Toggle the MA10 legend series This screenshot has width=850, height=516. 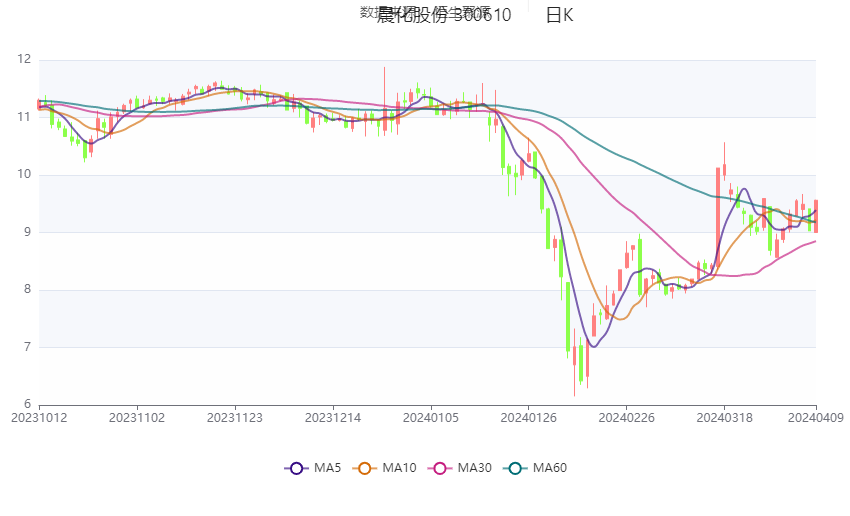point(384,468)
